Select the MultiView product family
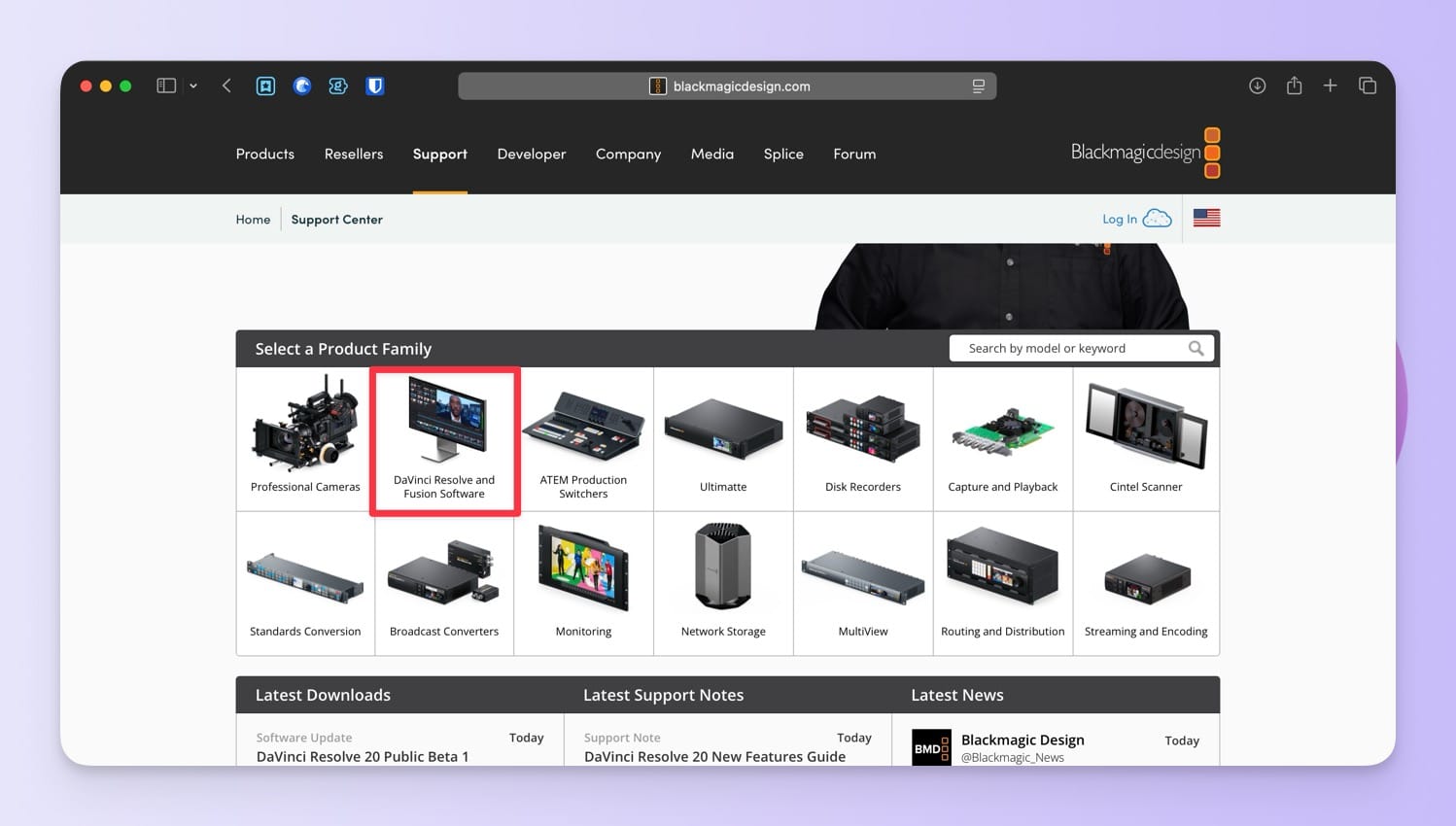 pos(863,584)
